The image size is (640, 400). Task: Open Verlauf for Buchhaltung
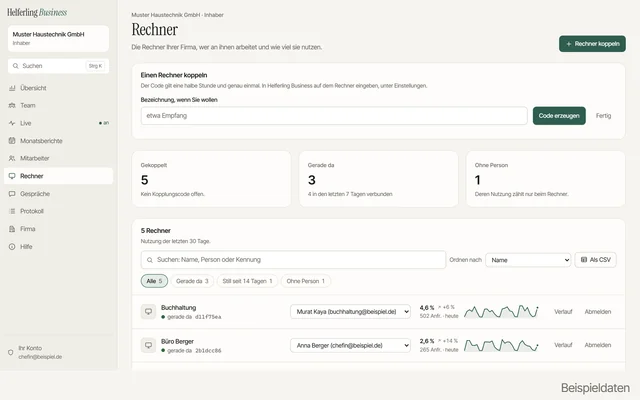pos(563,312)
